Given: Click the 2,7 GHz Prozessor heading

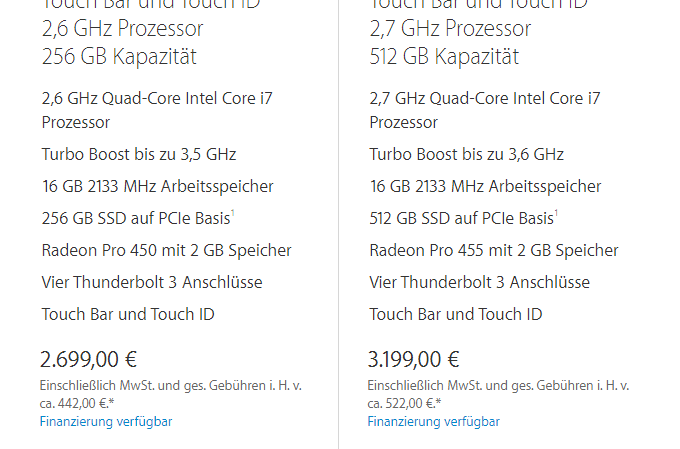Looking at the screenshot, I should [x=450, y=29].
